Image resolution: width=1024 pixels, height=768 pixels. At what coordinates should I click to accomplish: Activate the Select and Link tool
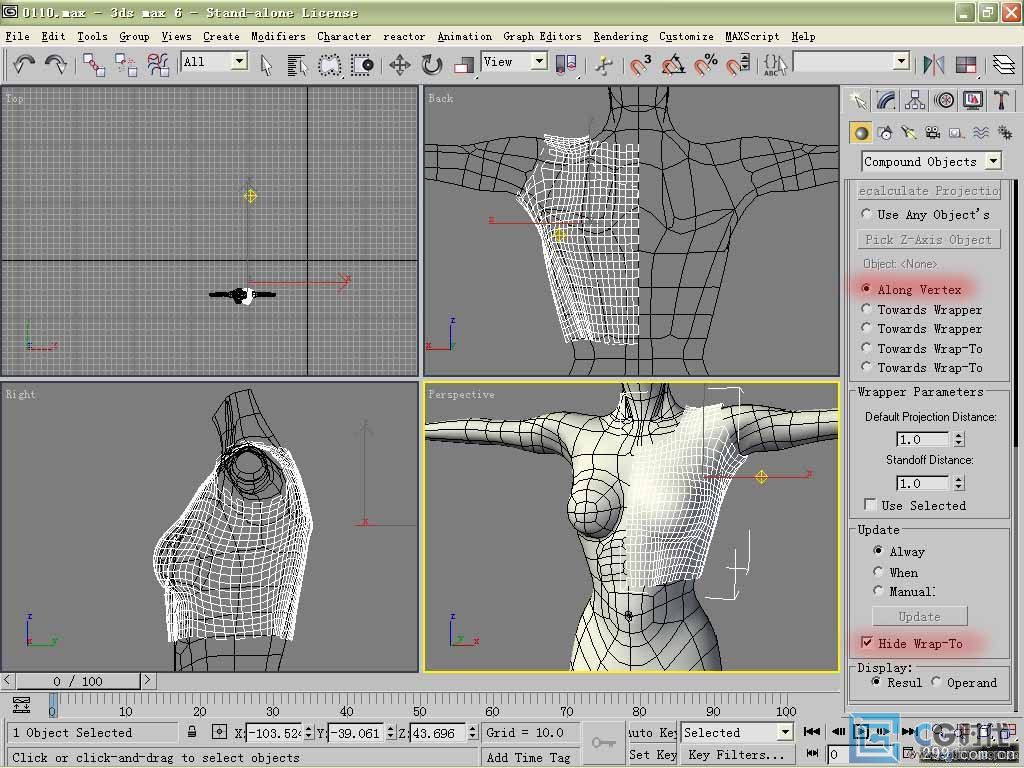pyautogui.click(x=94, y=64)
